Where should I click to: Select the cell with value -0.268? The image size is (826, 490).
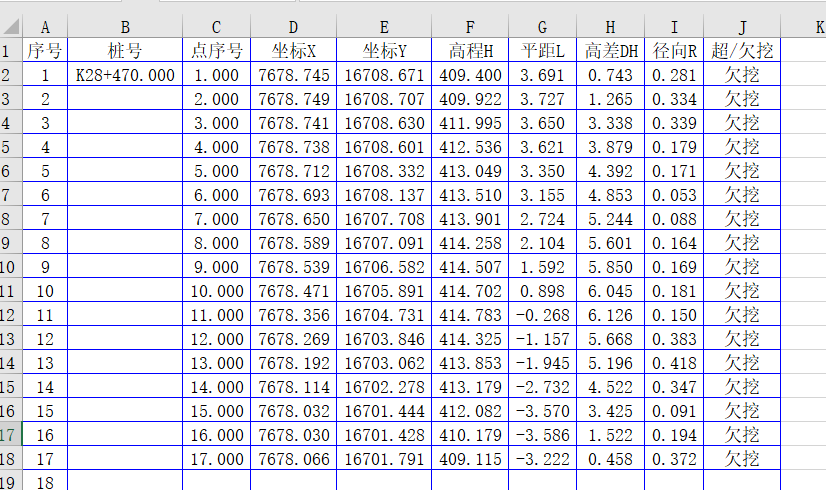[541, 315]
